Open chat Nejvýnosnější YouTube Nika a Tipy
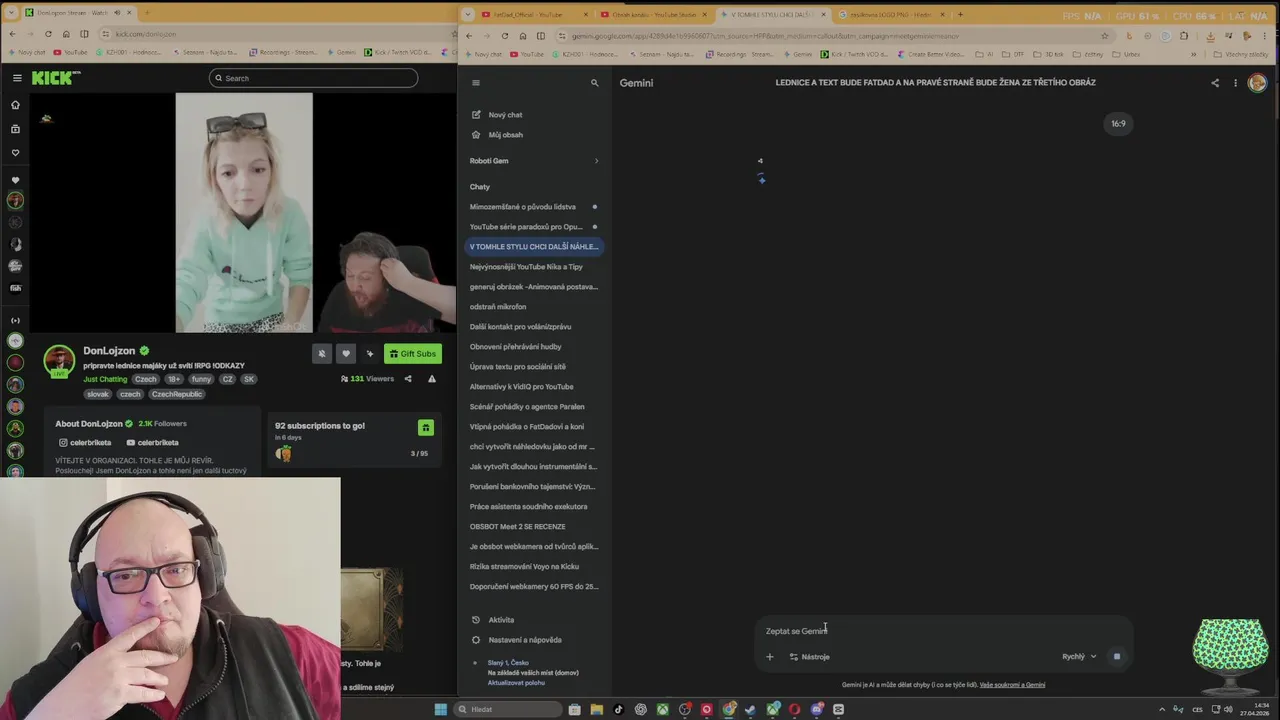The height and width of the screenshot is (720, 1280). 534,267
